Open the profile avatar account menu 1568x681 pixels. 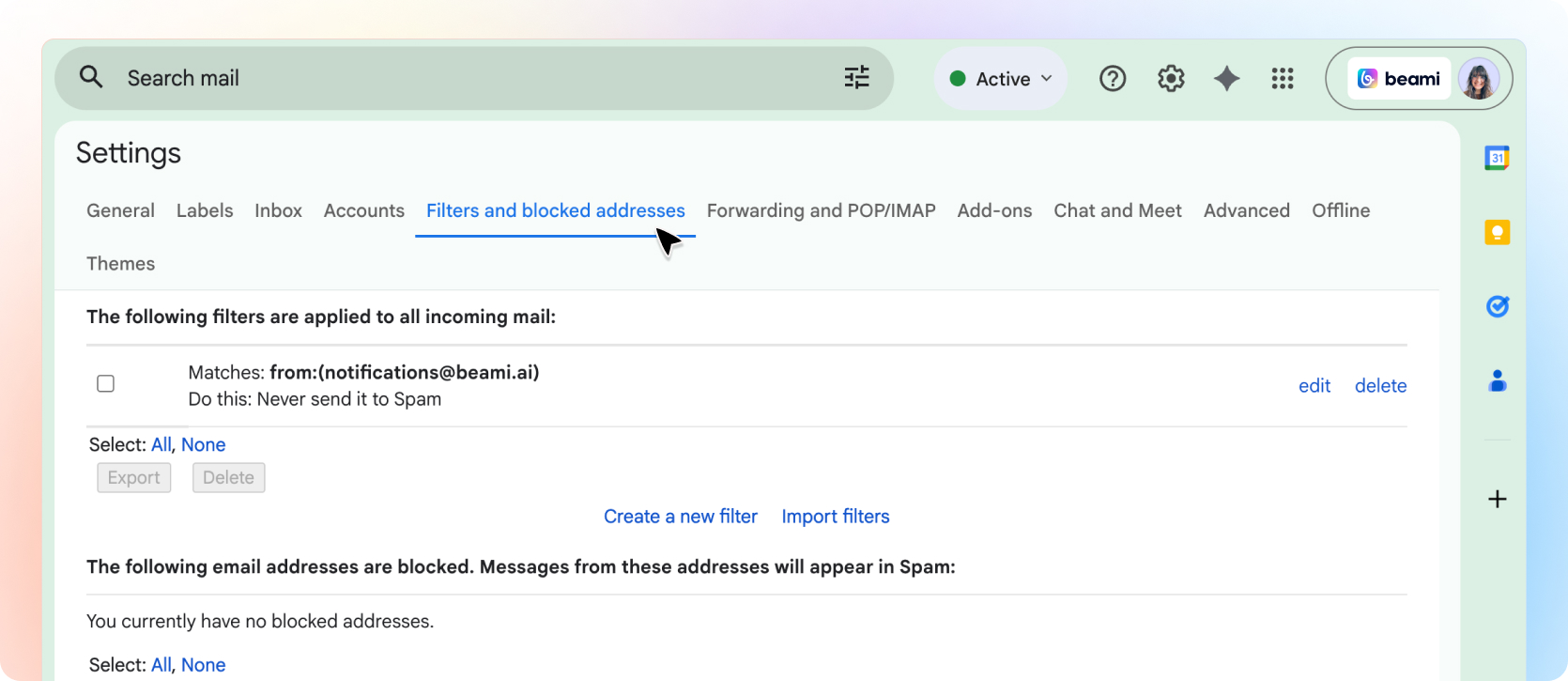point(1478,79)
